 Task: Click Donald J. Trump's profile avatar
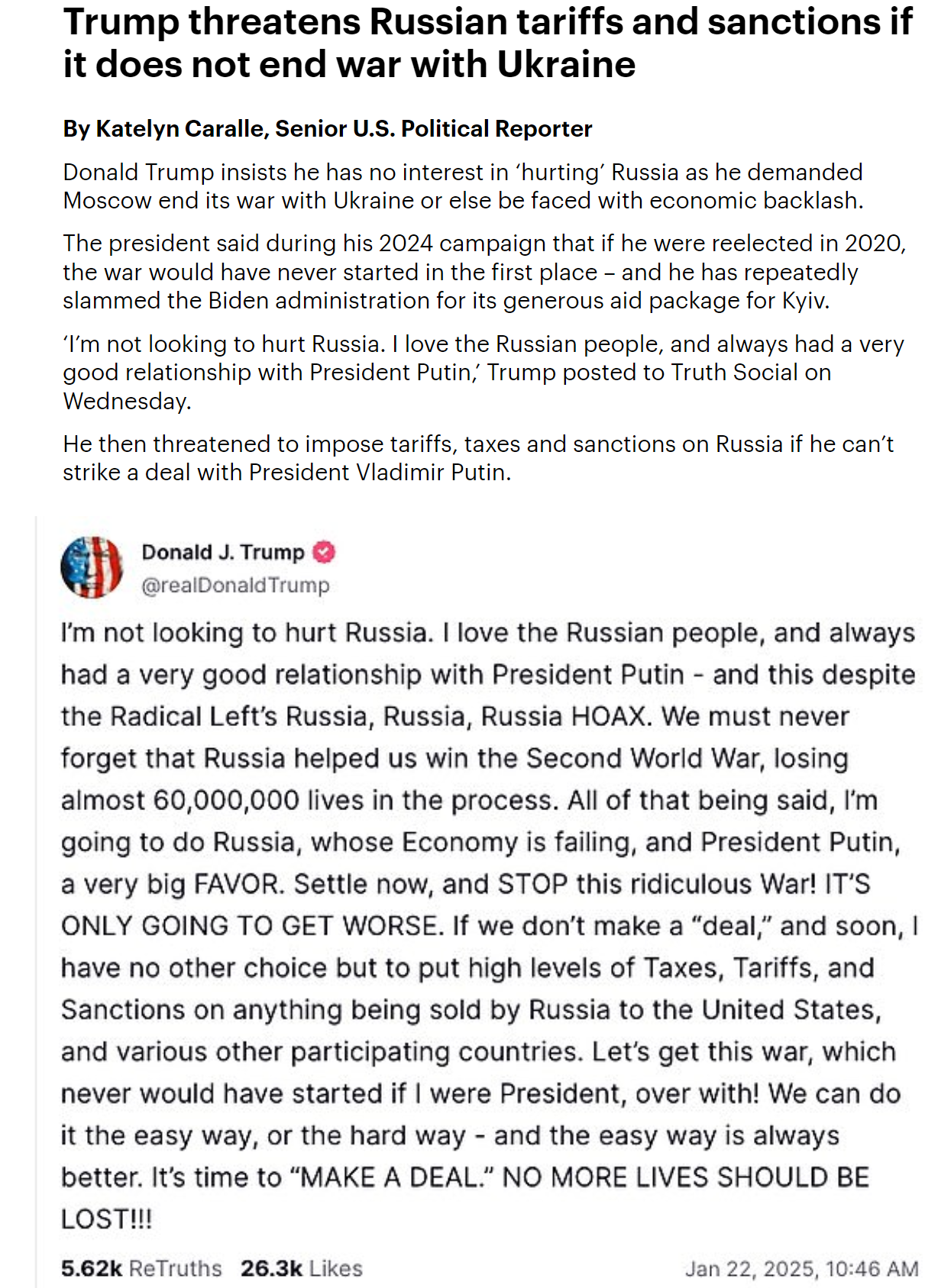pyautogui.click(x=92, y=567)
